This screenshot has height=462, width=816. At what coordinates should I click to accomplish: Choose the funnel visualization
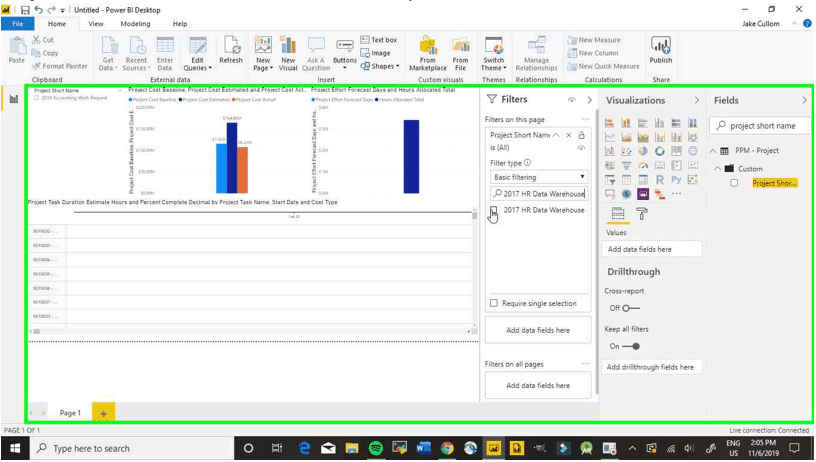(626, 165)
